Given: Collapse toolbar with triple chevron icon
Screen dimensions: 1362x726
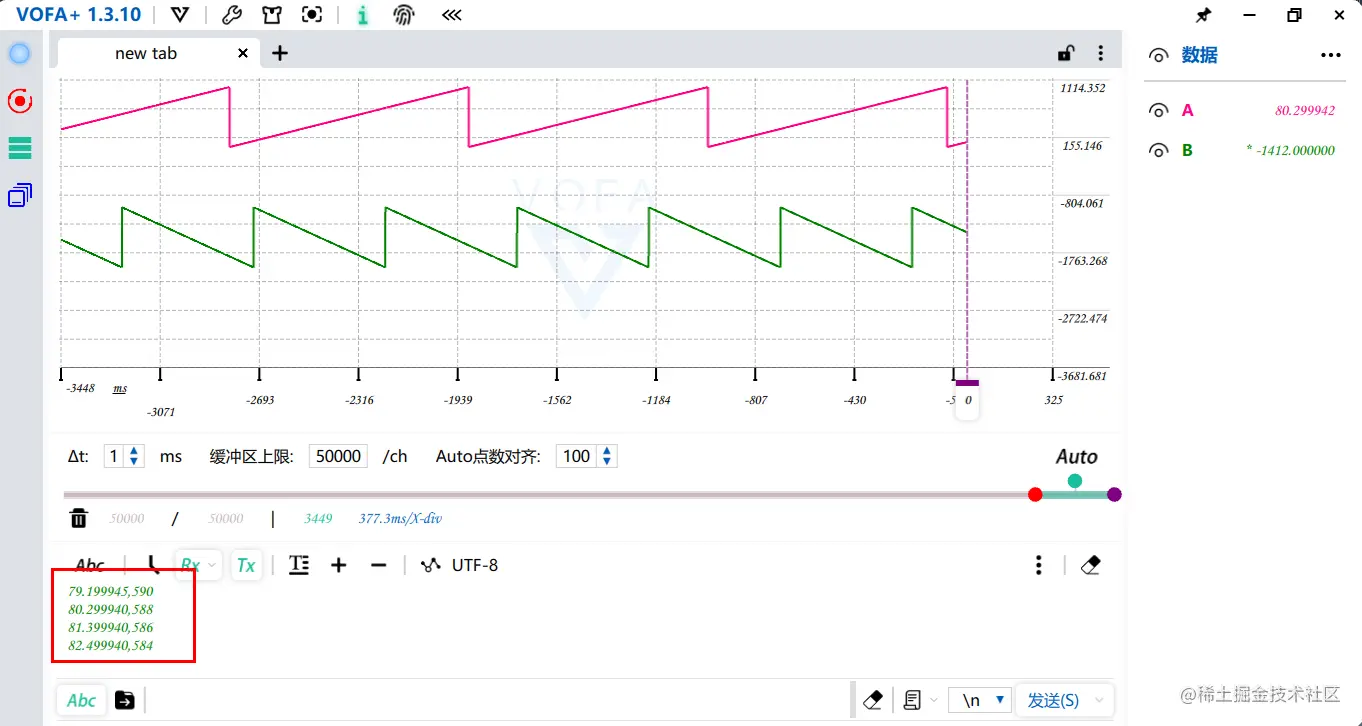Looking at the screenshot, I should pyautogui.click(x=452, y=15).
